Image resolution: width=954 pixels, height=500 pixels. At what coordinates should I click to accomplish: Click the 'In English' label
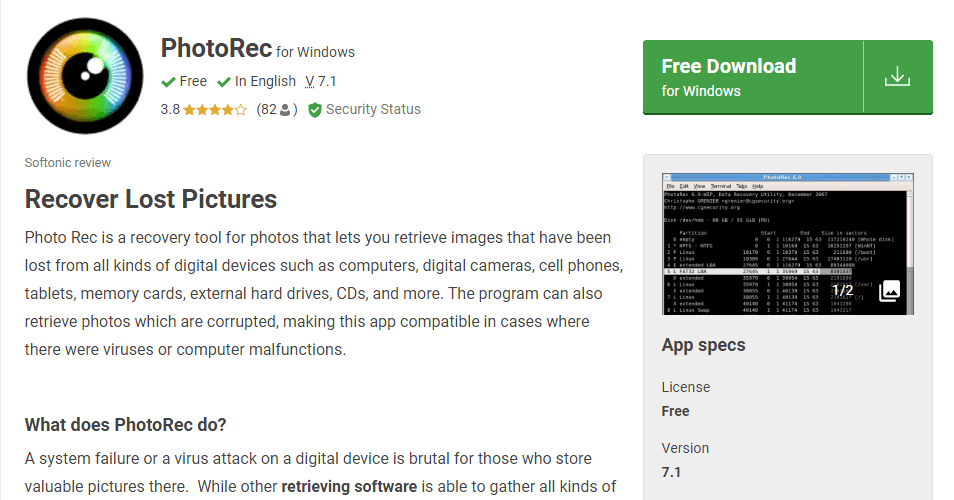(x=265, y=82)
